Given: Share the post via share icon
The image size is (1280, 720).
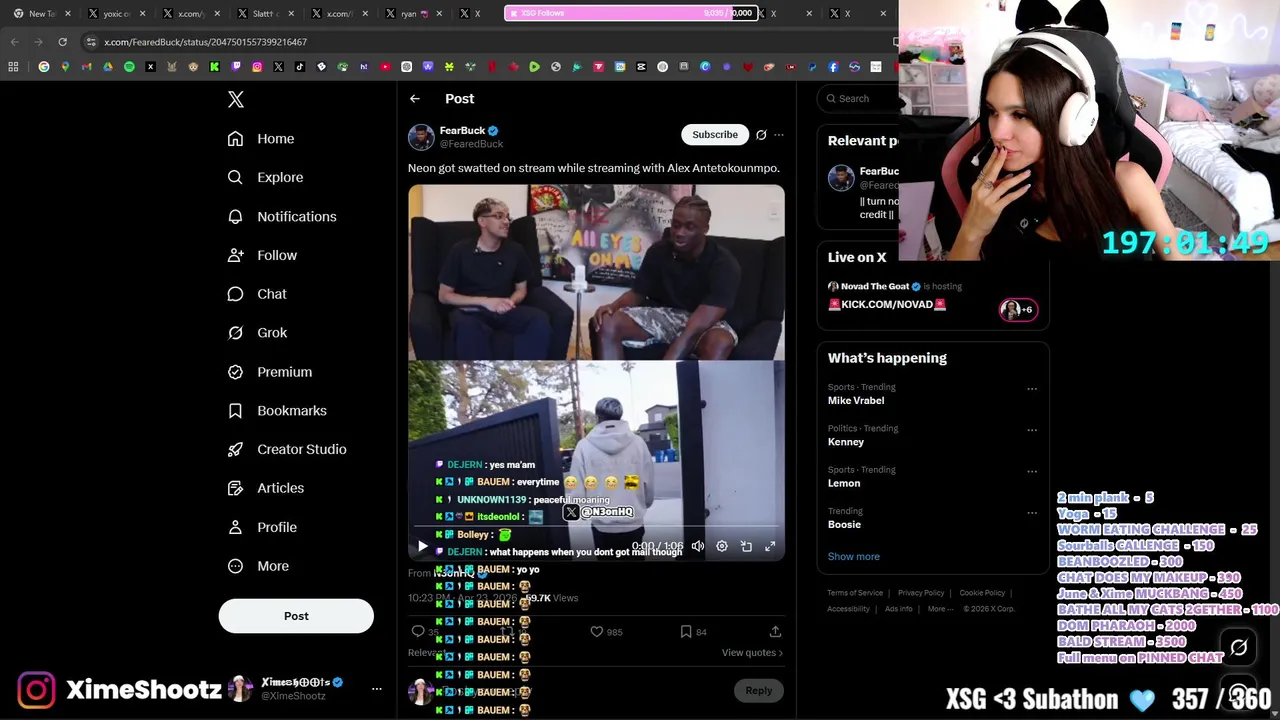Looking at the screenshot, I should point(775,631).
